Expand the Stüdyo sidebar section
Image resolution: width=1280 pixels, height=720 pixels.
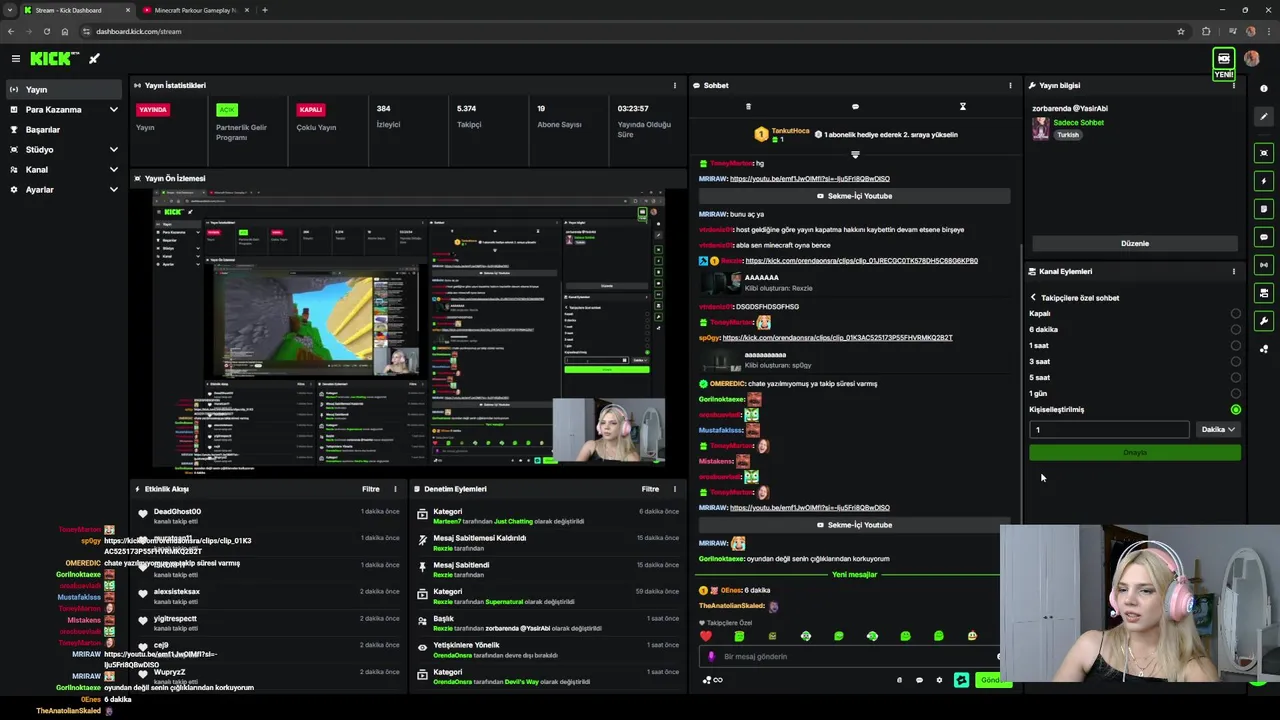click(x=64, y=149)
